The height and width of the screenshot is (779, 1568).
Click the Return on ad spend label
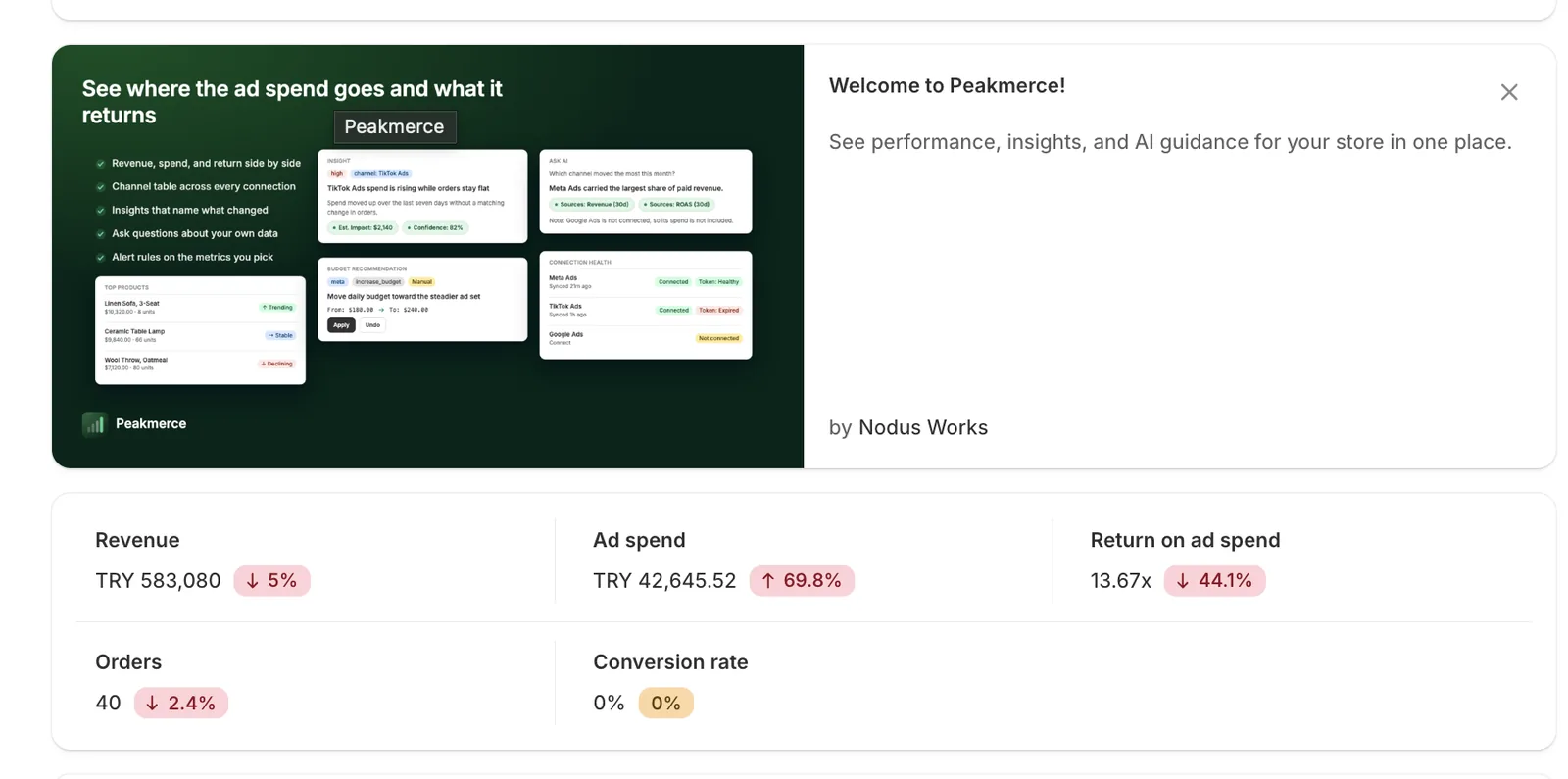tap(1185, 540)
